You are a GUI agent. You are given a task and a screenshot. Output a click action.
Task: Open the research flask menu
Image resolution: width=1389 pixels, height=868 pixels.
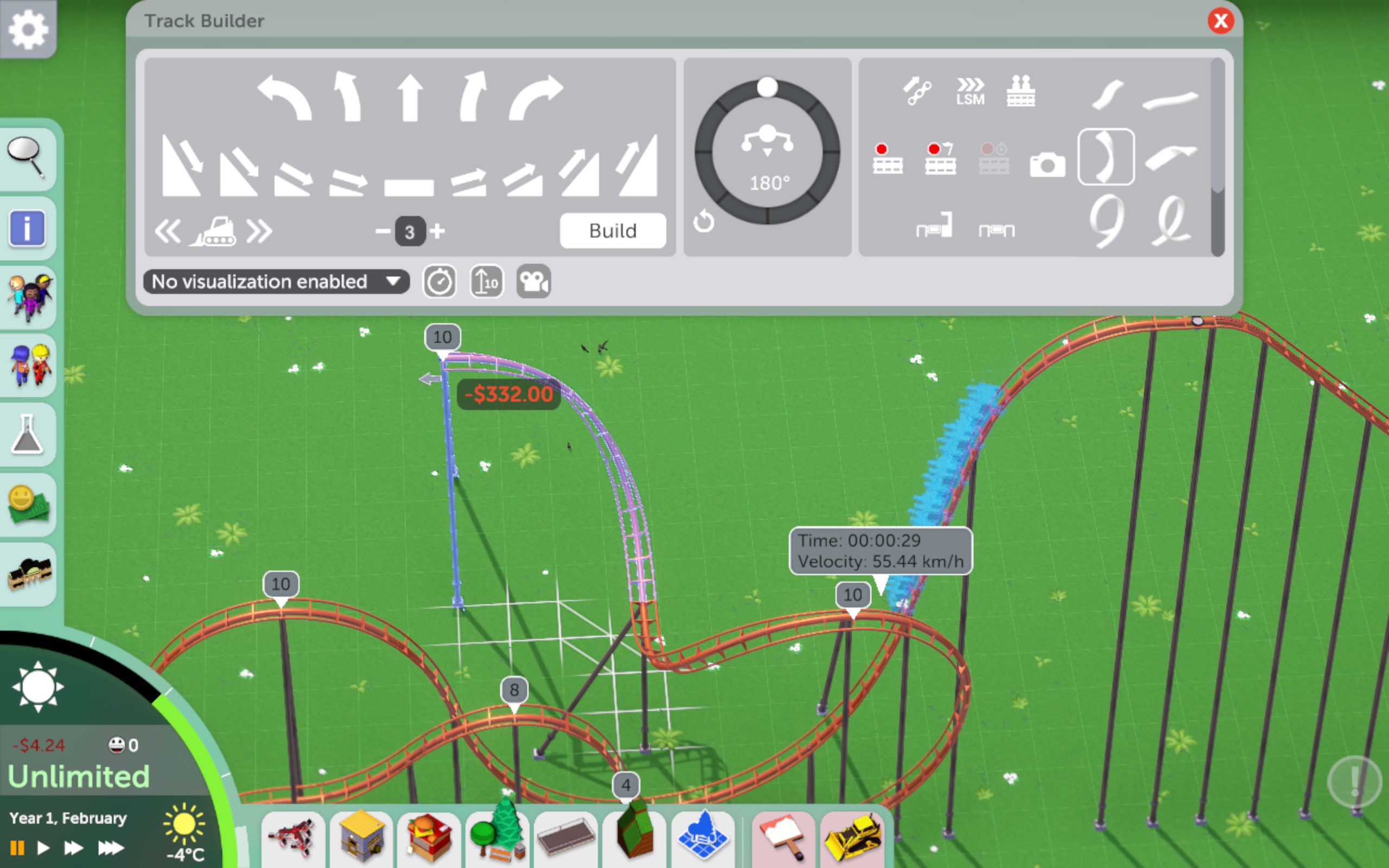coord(27,435)
